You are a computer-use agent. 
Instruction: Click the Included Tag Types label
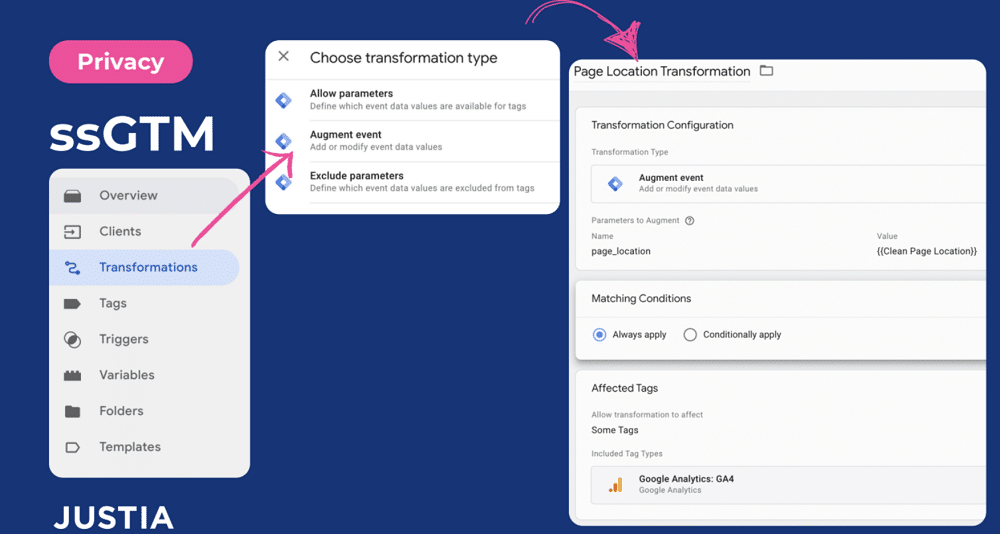627,454
